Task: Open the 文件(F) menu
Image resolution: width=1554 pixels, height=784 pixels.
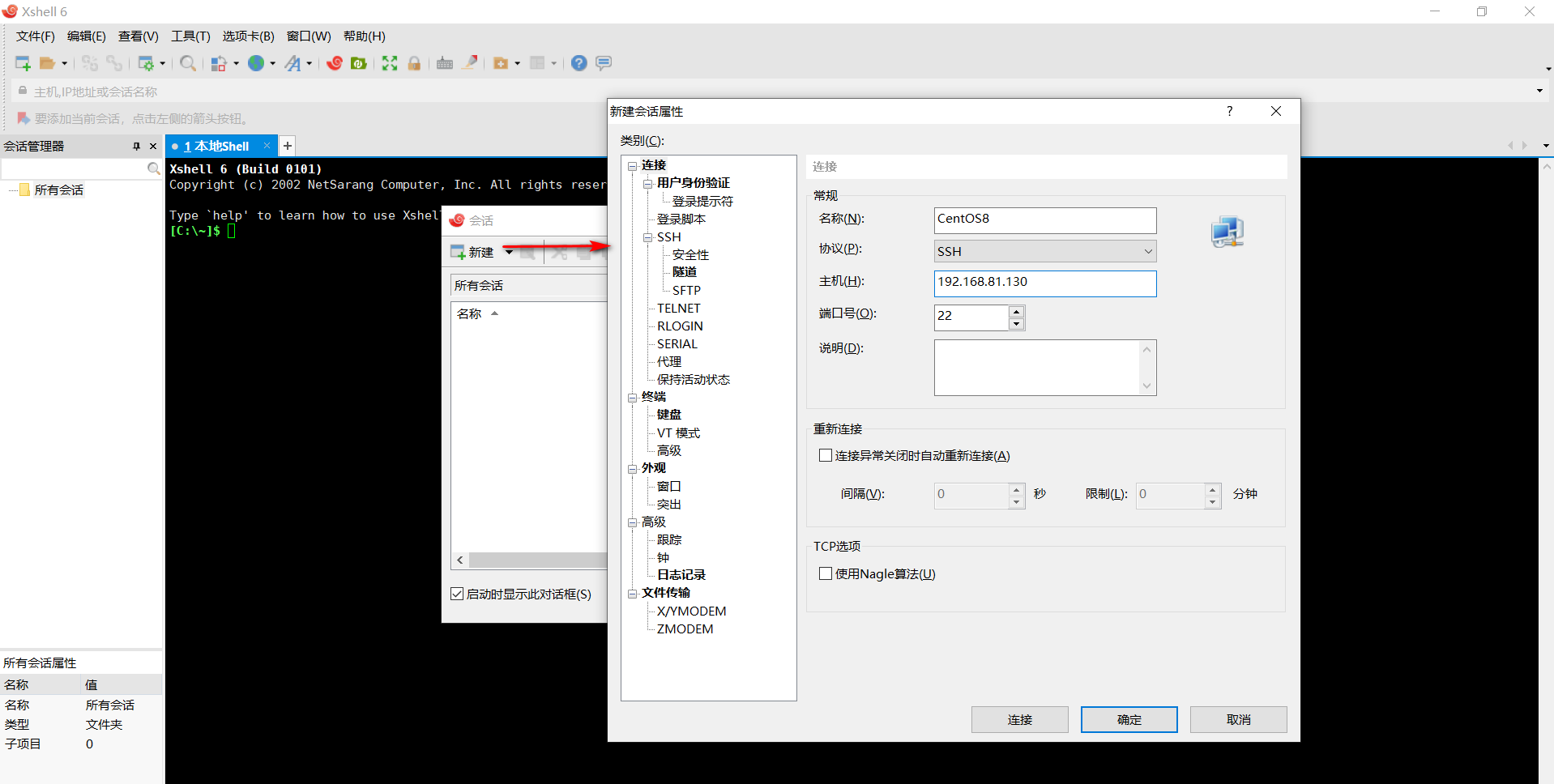Action: [36, 36]
